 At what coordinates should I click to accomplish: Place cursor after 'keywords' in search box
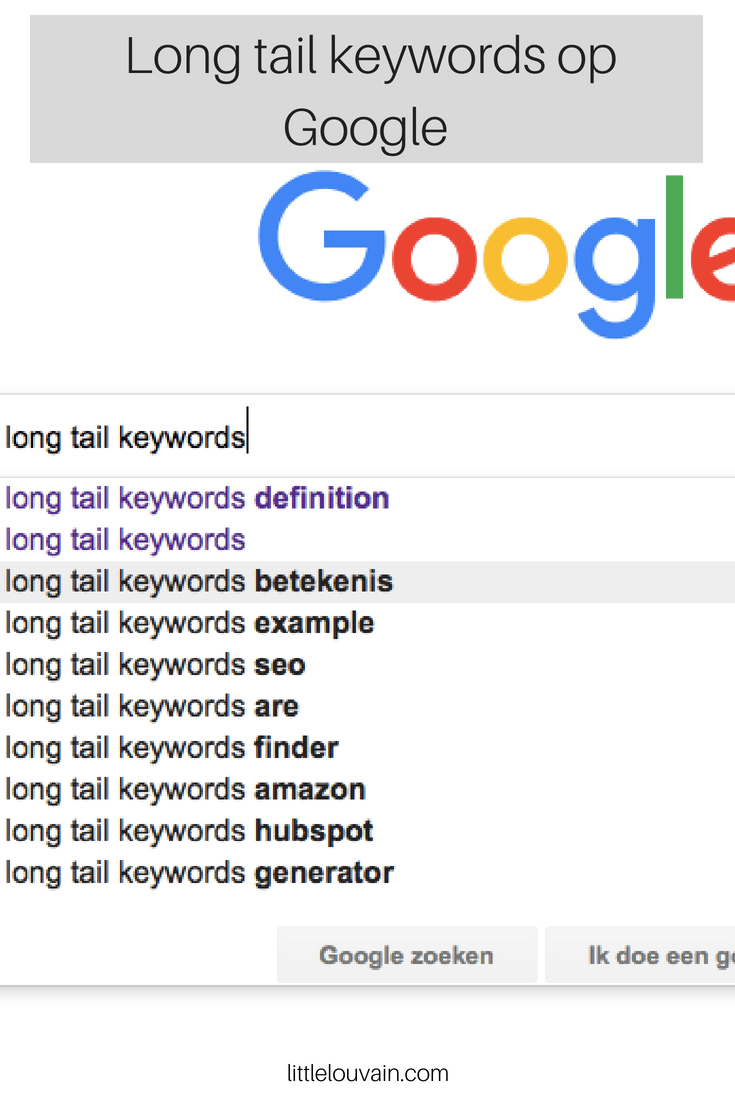pyautogui.click(x=248, y=434)
